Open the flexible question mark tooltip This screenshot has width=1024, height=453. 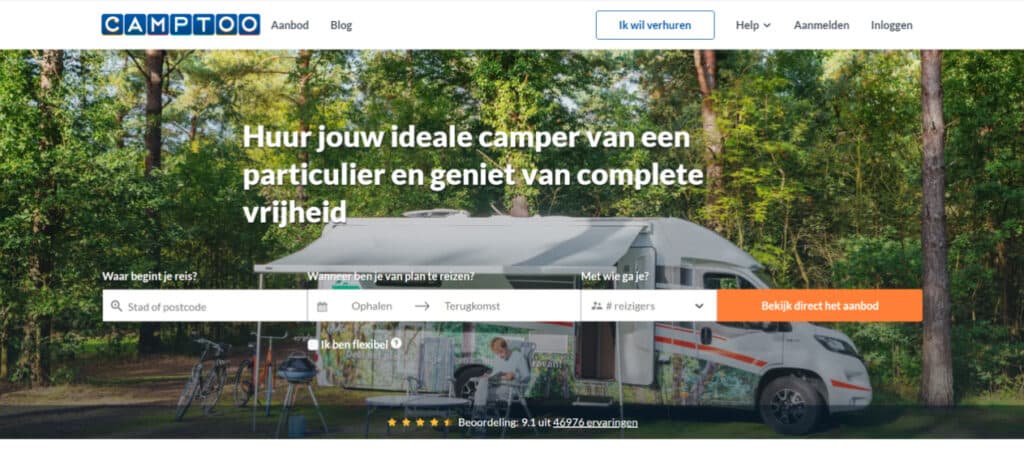[x=396, y=343]
